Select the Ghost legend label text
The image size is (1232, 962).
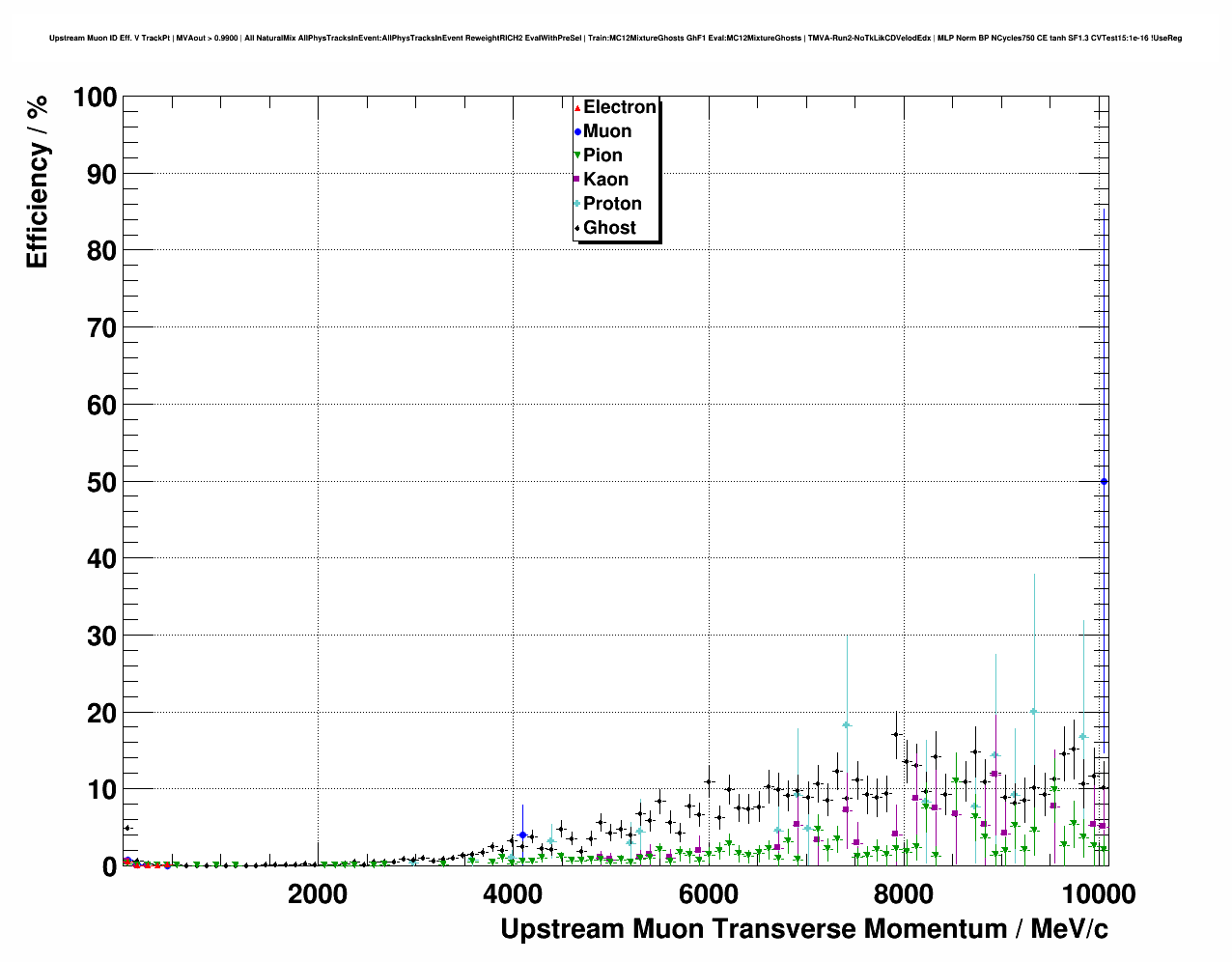click(x=609, y=228)
